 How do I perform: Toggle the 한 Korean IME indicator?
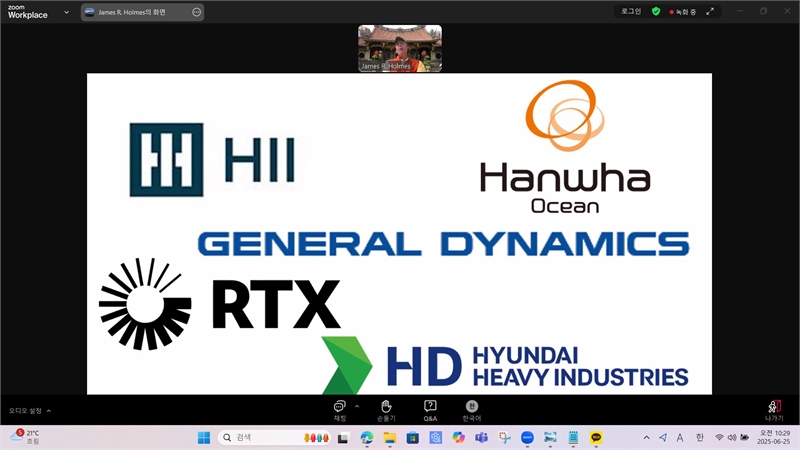pos(699,438)
